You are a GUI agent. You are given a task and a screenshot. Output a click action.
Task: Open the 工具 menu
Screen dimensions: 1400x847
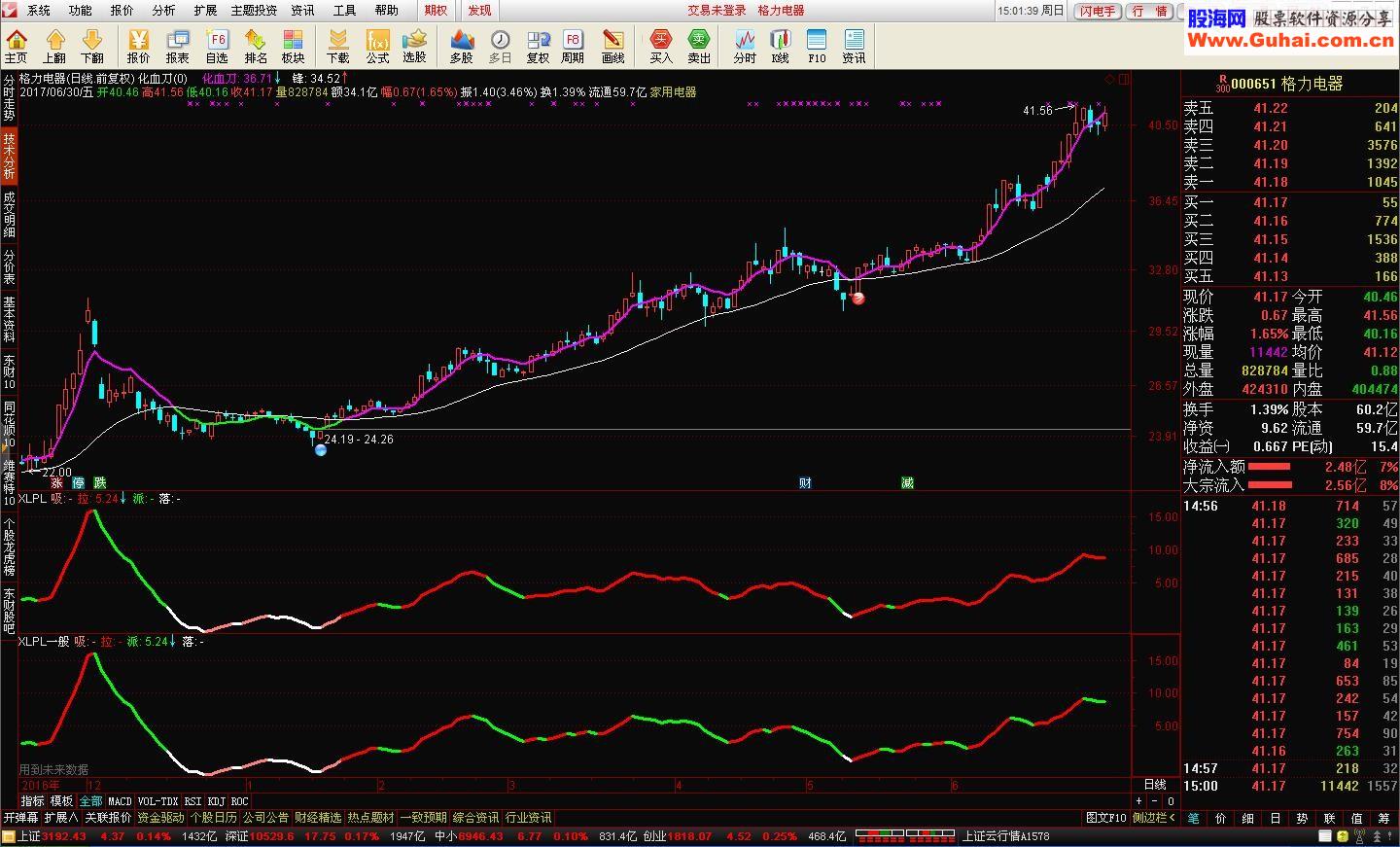point(345,10)
